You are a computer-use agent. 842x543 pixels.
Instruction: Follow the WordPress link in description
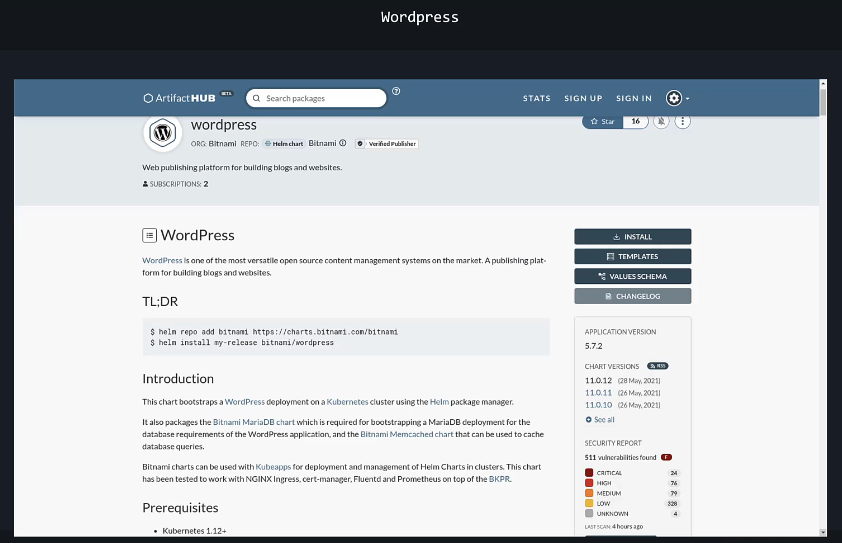162,260
